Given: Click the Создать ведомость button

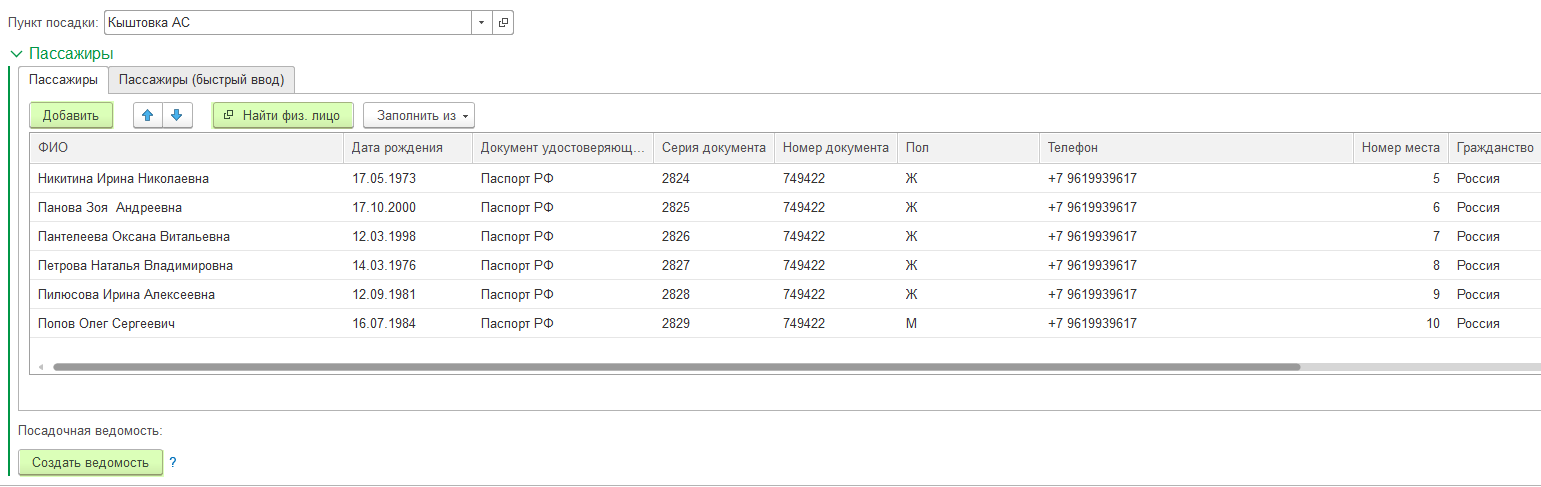Looking at the screenshot, I should click(90, 463).
